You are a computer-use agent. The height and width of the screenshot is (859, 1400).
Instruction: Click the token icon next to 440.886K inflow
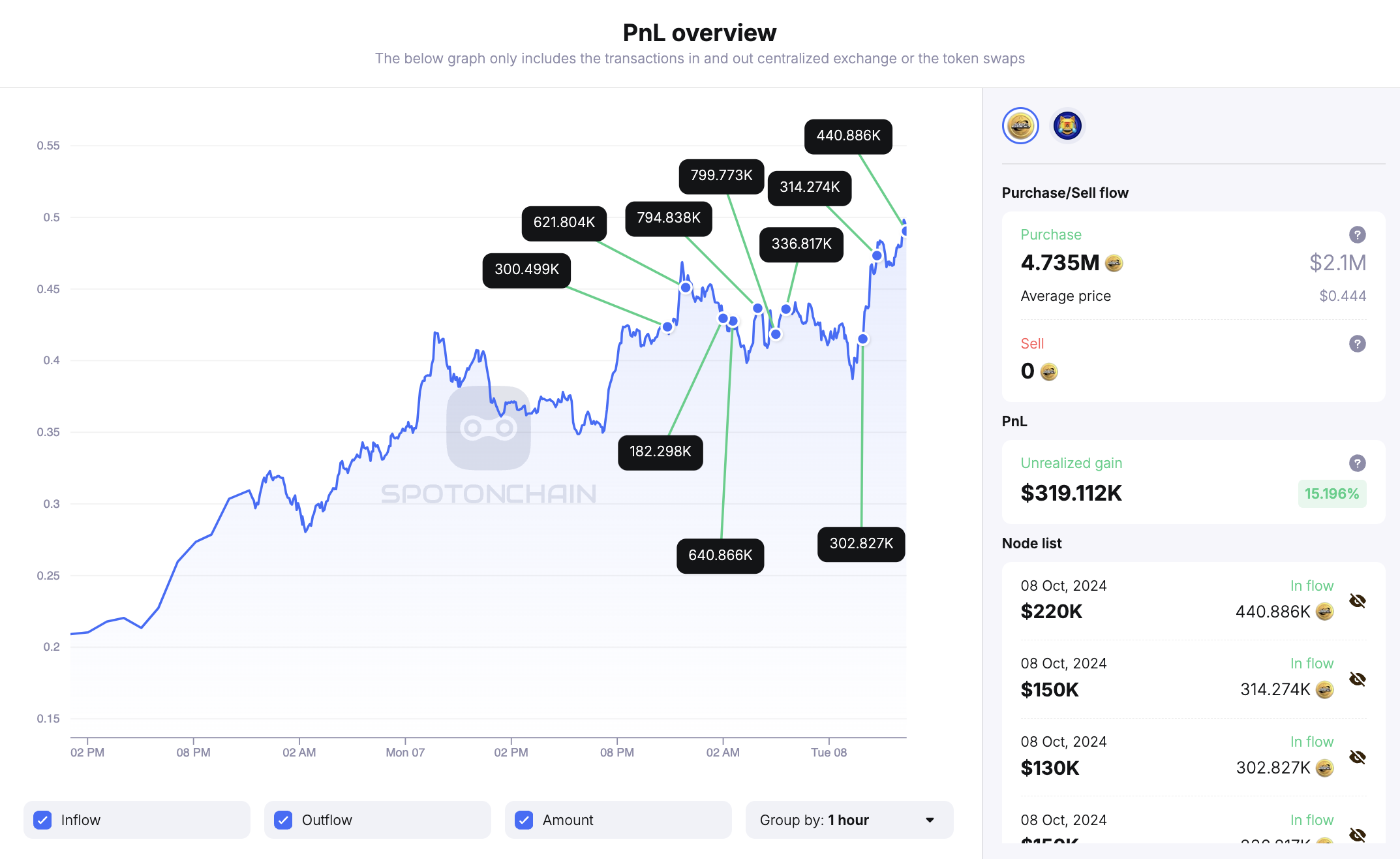pos(1324,612)
